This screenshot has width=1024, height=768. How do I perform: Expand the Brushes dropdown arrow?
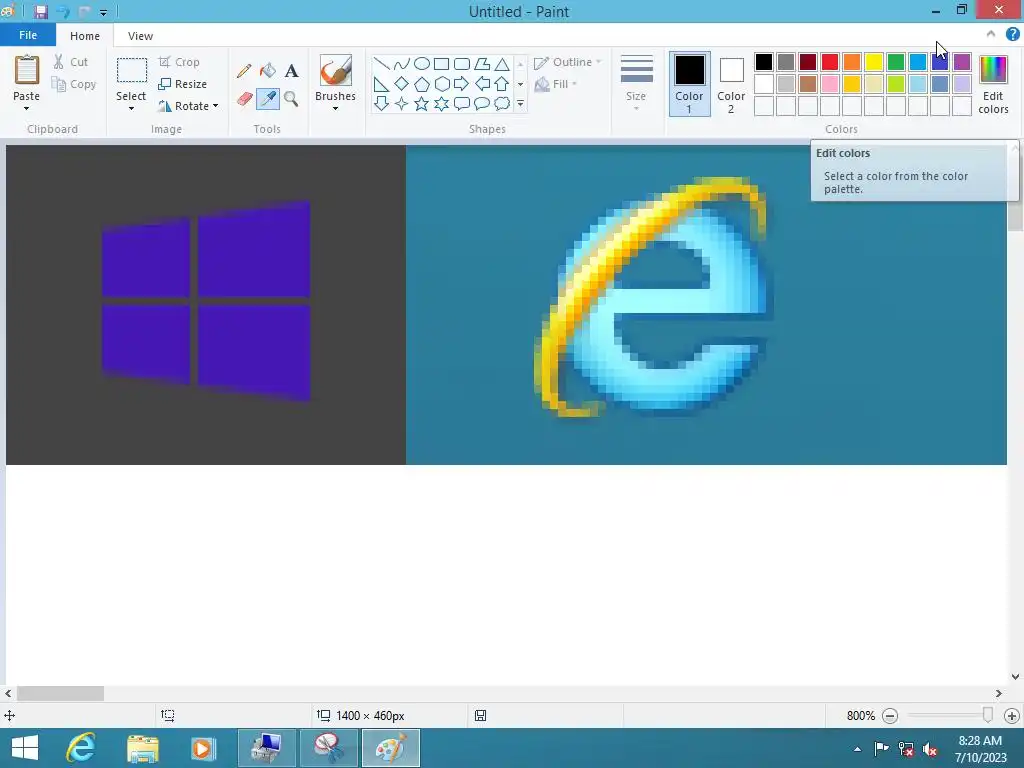(335, 108)
